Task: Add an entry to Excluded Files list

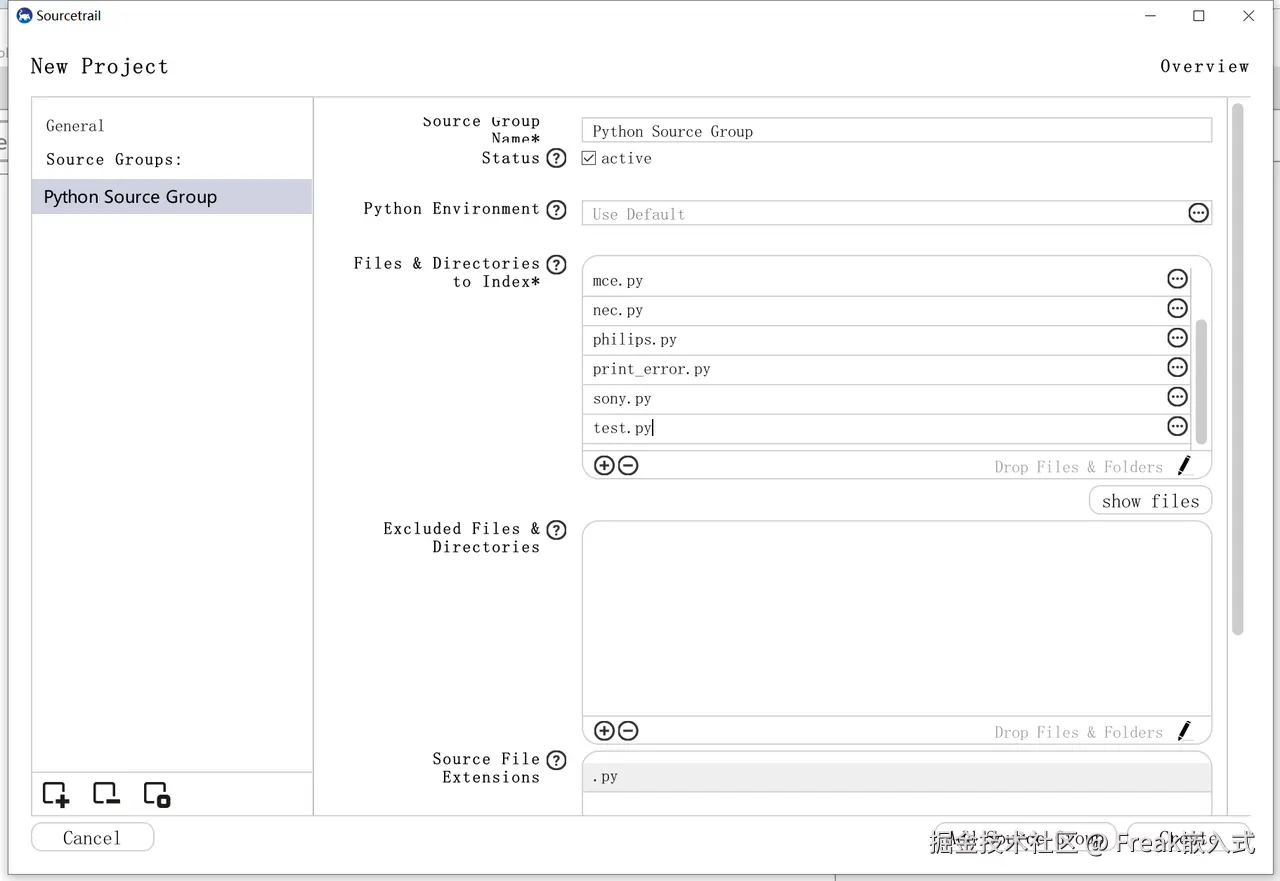Action: tap(604, 731)
